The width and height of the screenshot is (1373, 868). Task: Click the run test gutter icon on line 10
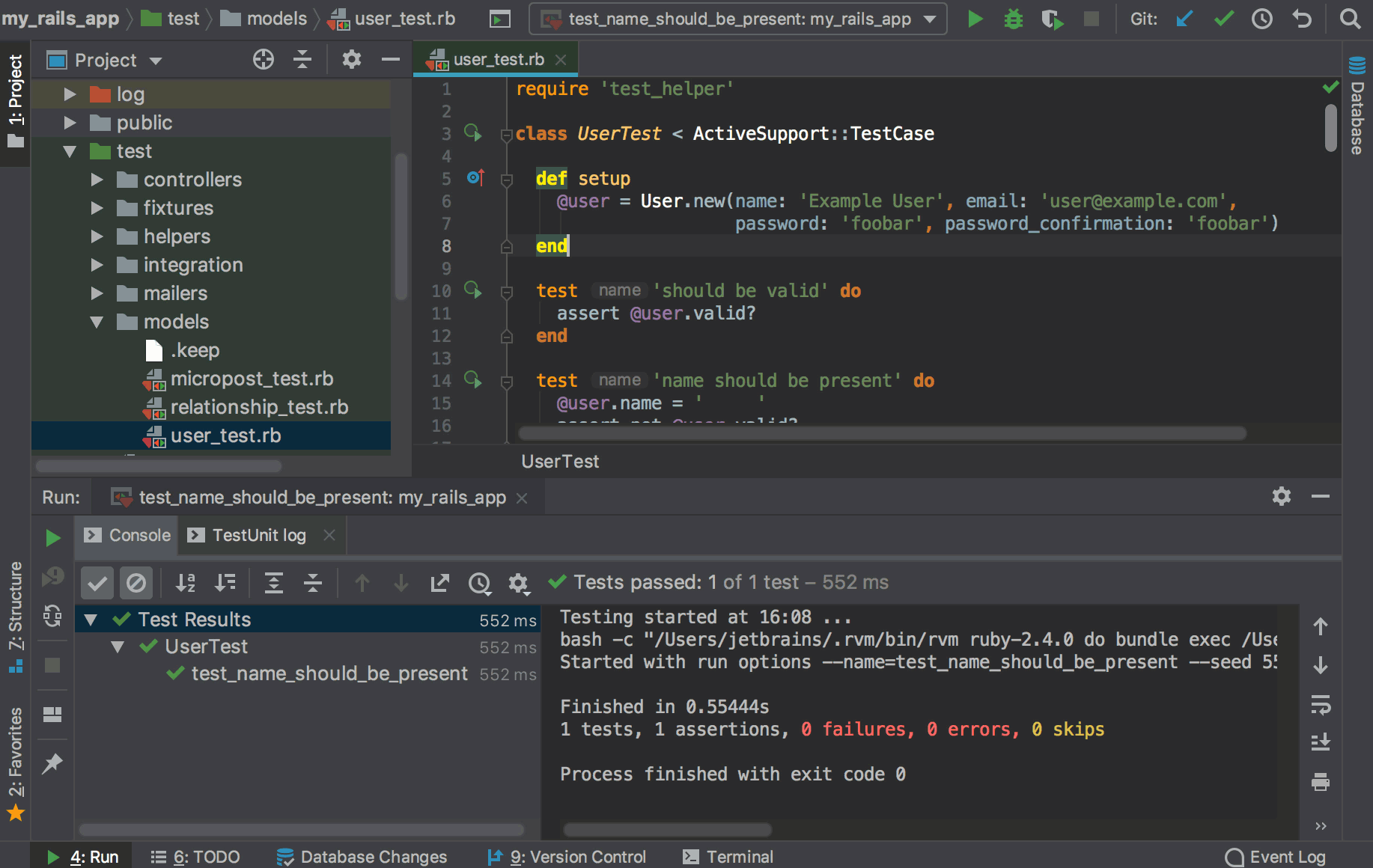[x=473, y=291]
